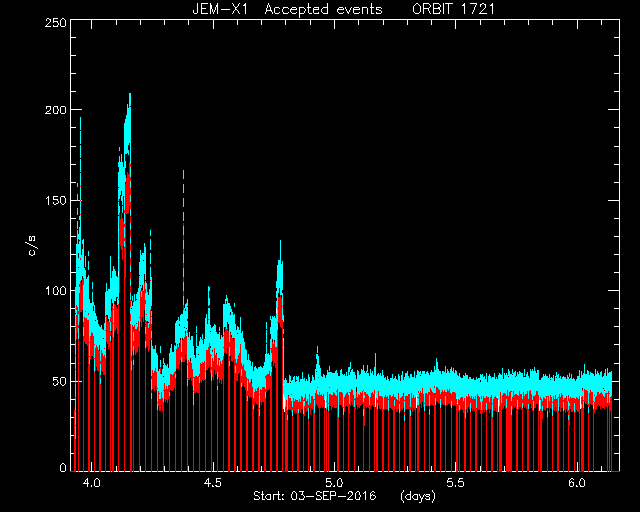Click the 150 tick label on y-axis

coord(56,200)
